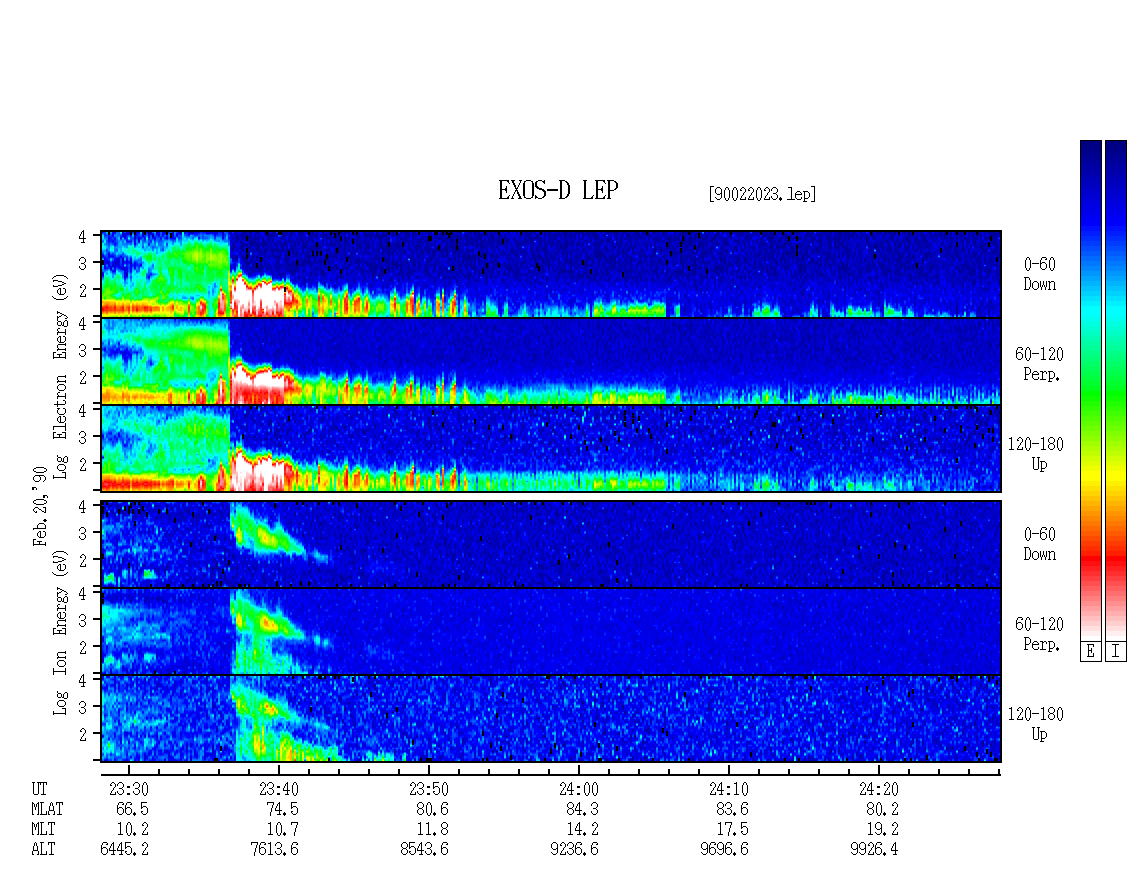Viewport: 1130px width, 875px height.
Task: Click the ion 0-60 Down spectrogram panel
Action: pyautogui.click(x=551, y=544)
